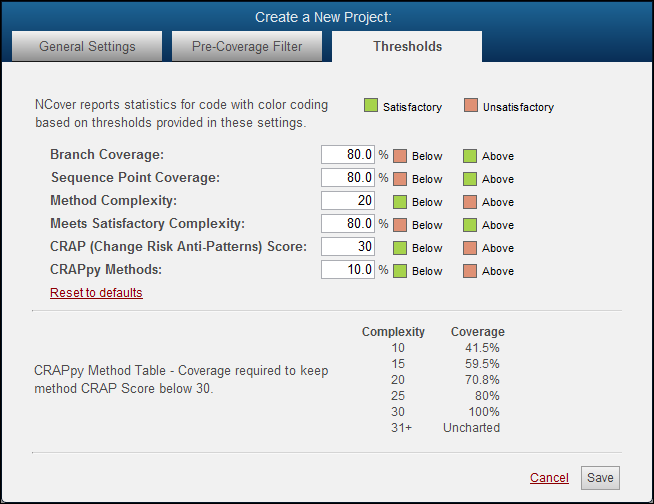
Task: Click Reset to defaults link
Action: 96,293
